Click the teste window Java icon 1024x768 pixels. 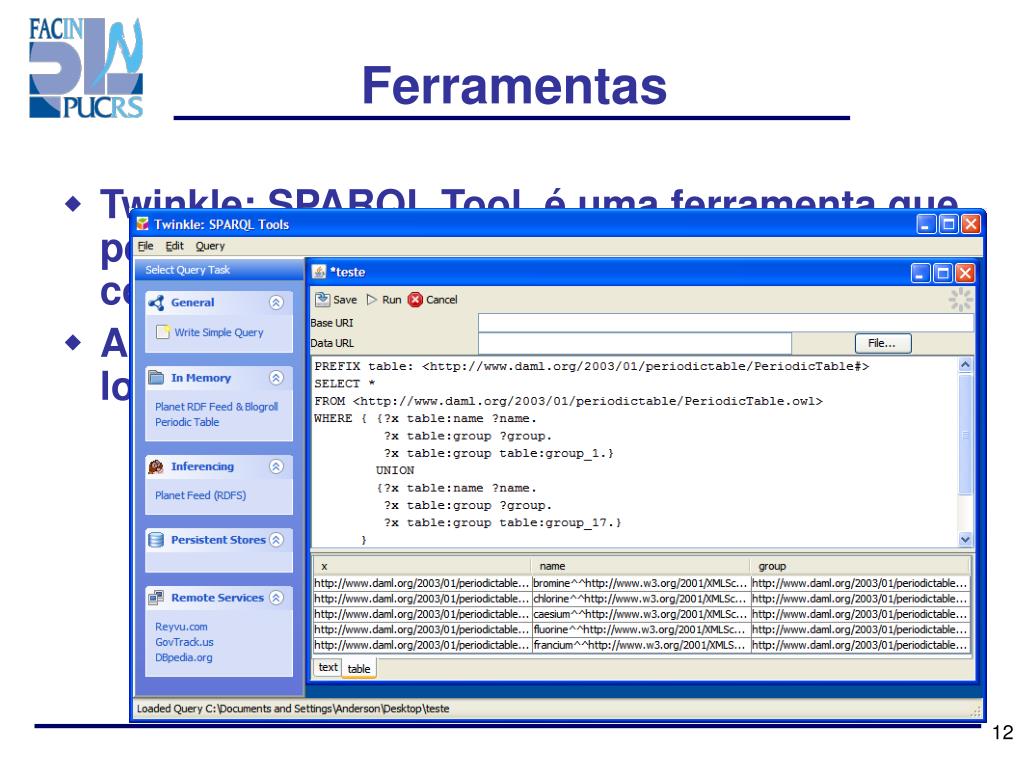point(319,272)
